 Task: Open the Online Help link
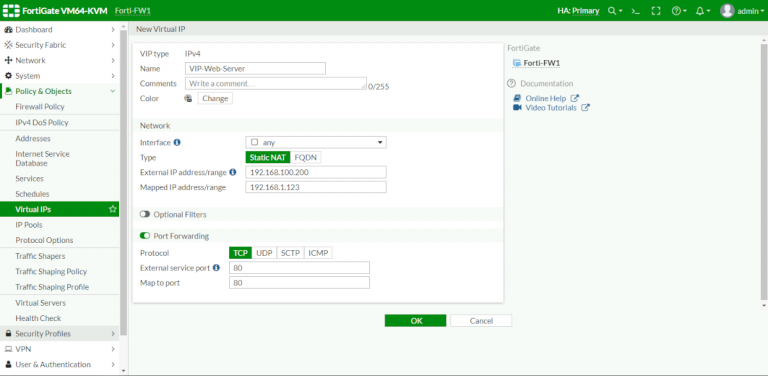546,98
